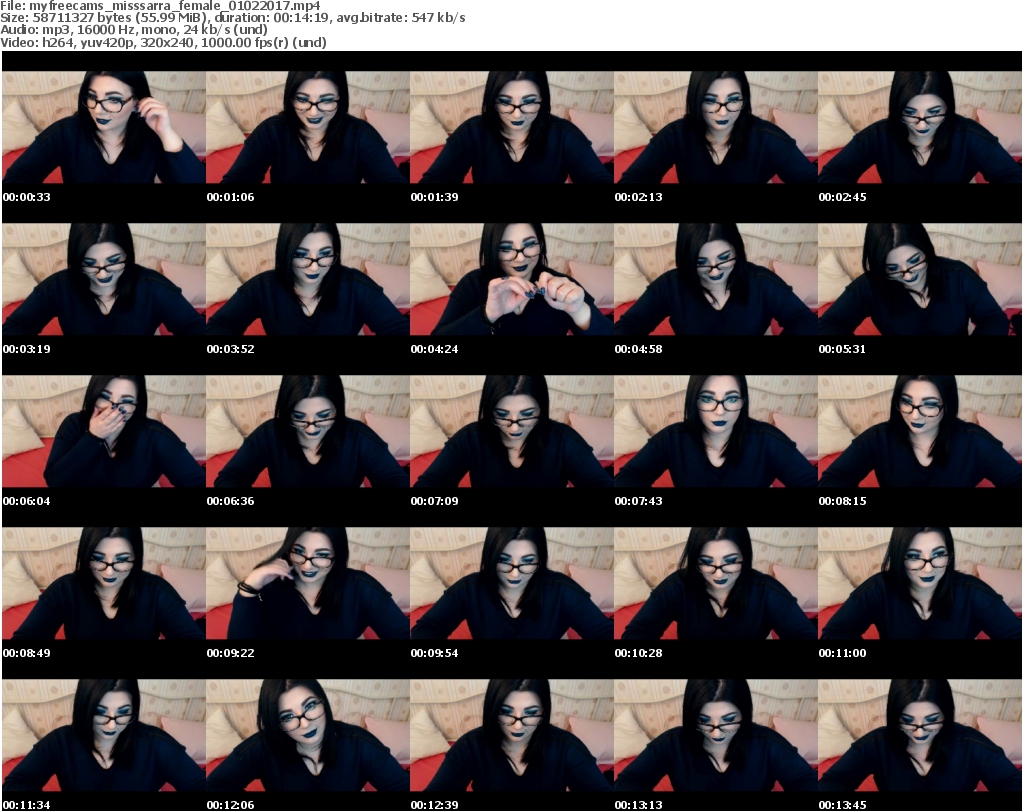Select the thumbnail at 00:08:15
Screen dimensions: 1024x811
click(920, 432)
